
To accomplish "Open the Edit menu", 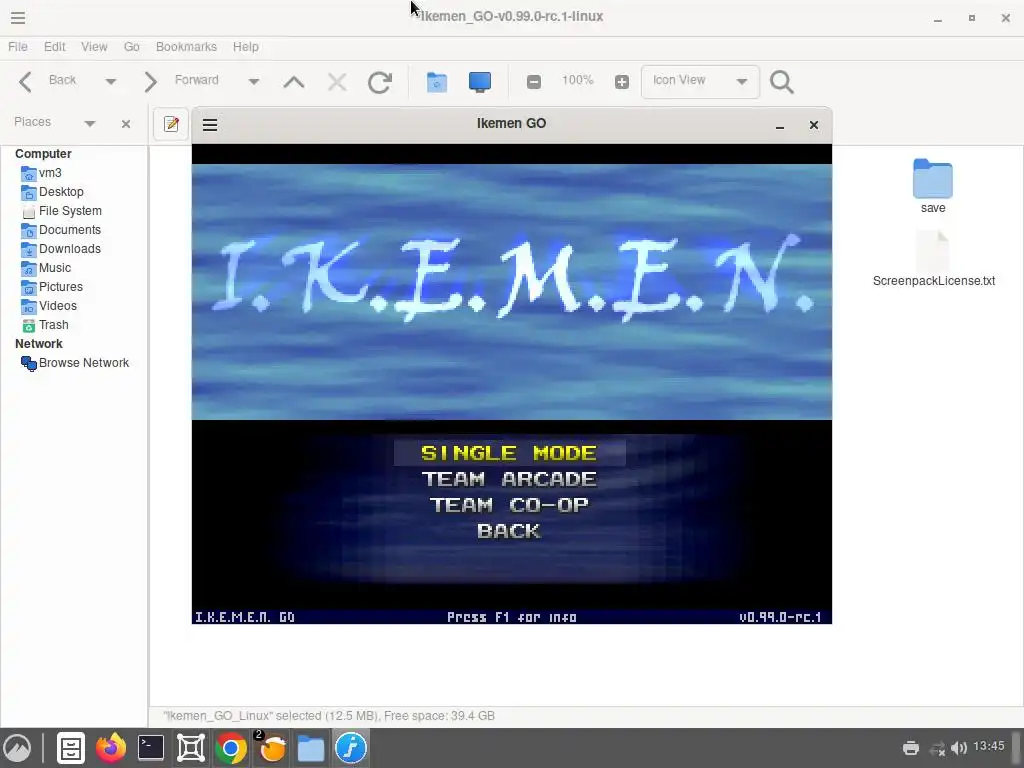I will 55,46.
